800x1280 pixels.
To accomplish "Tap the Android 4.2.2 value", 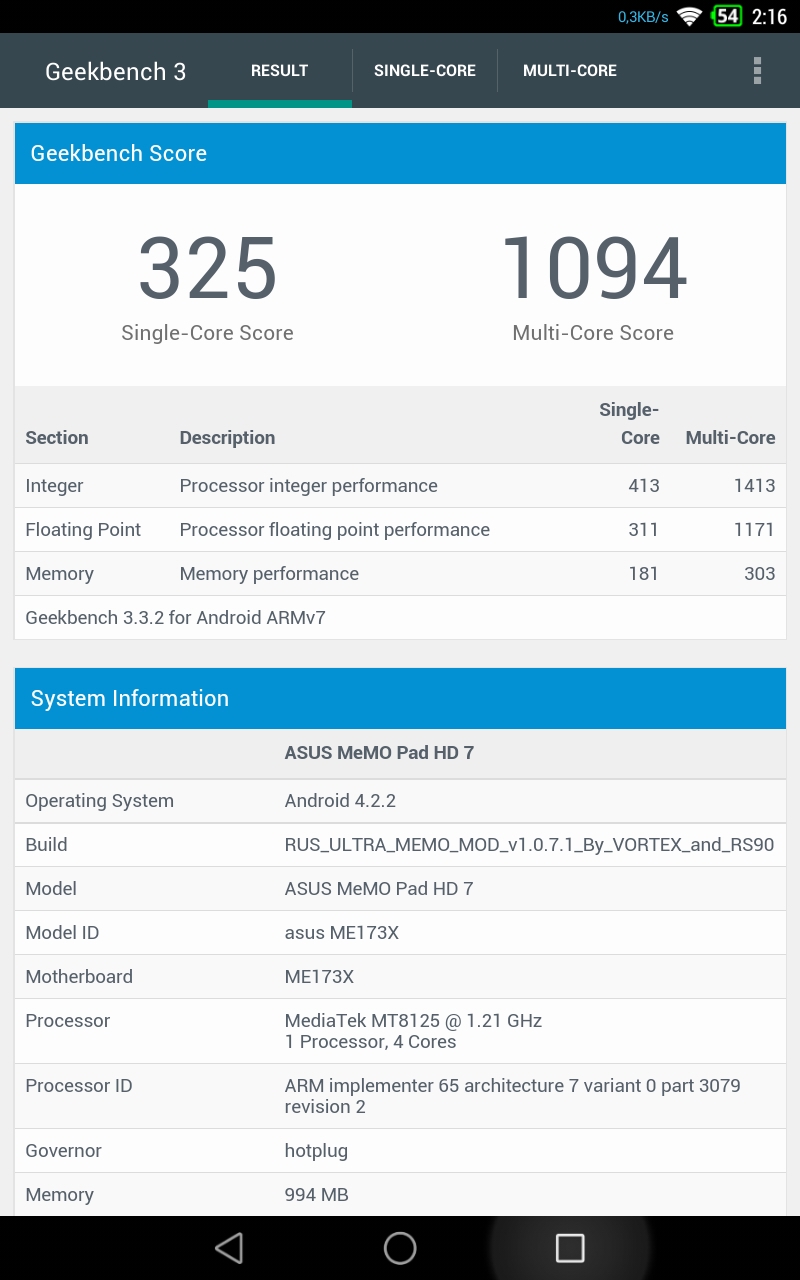I will (x=340, y=801).
